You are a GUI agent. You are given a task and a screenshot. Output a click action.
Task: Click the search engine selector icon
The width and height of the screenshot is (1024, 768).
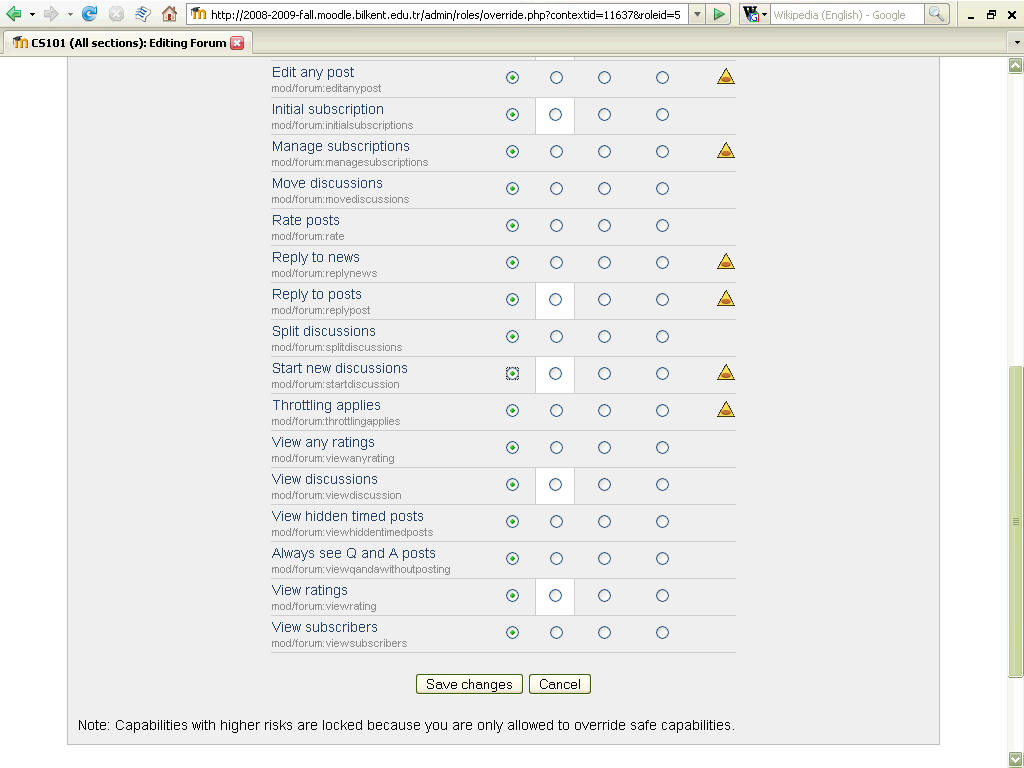(754, 14)
